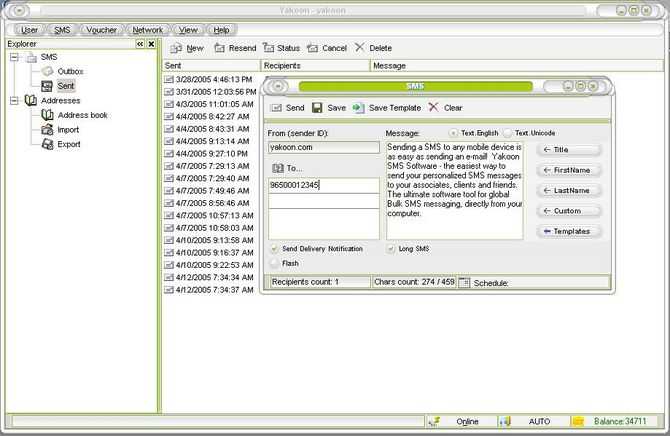Insert Title placeholder into message

pos(568,150)
